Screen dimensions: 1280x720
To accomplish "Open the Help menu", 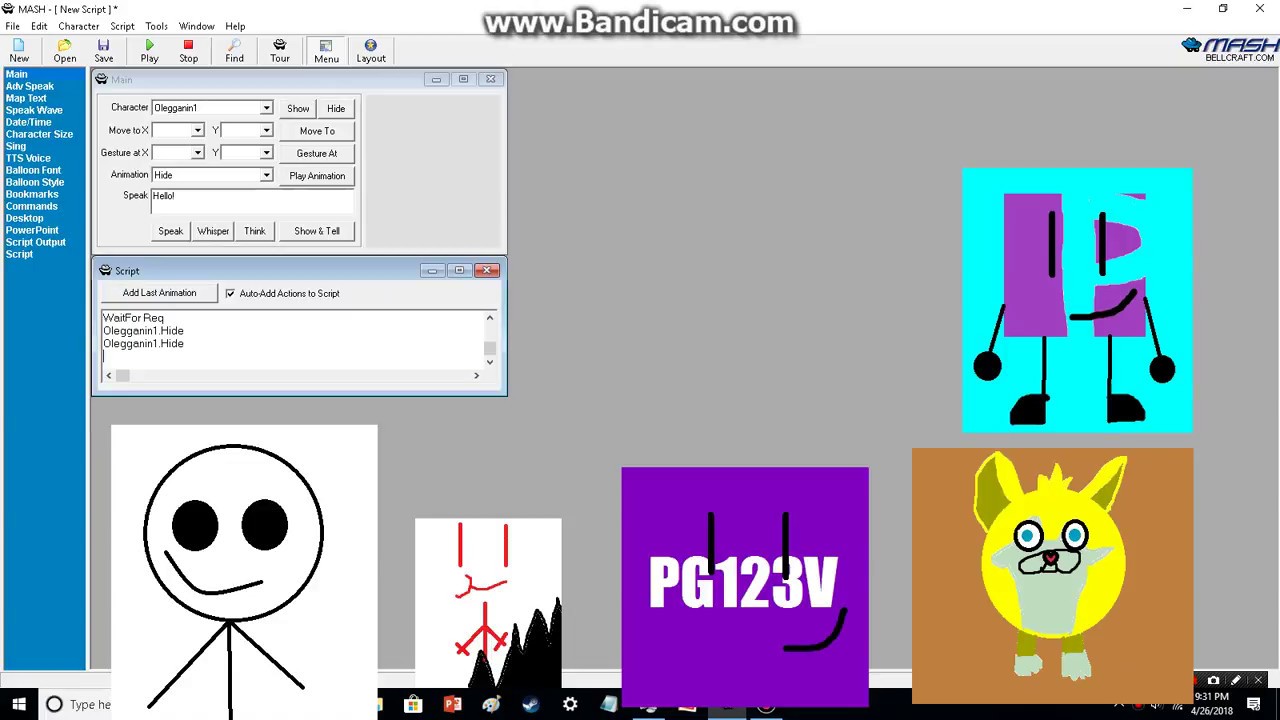I will click(x=235, y=26).
